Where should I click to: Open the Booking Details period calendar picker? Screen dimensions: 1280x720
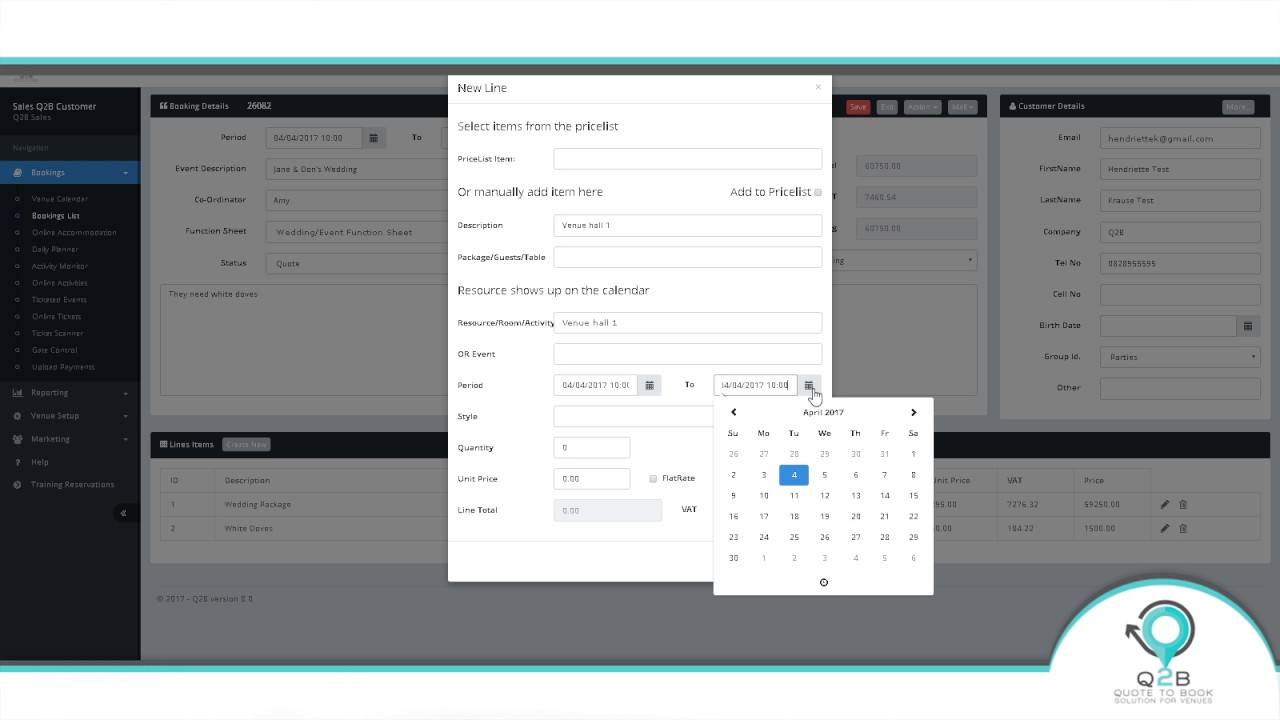374,138
